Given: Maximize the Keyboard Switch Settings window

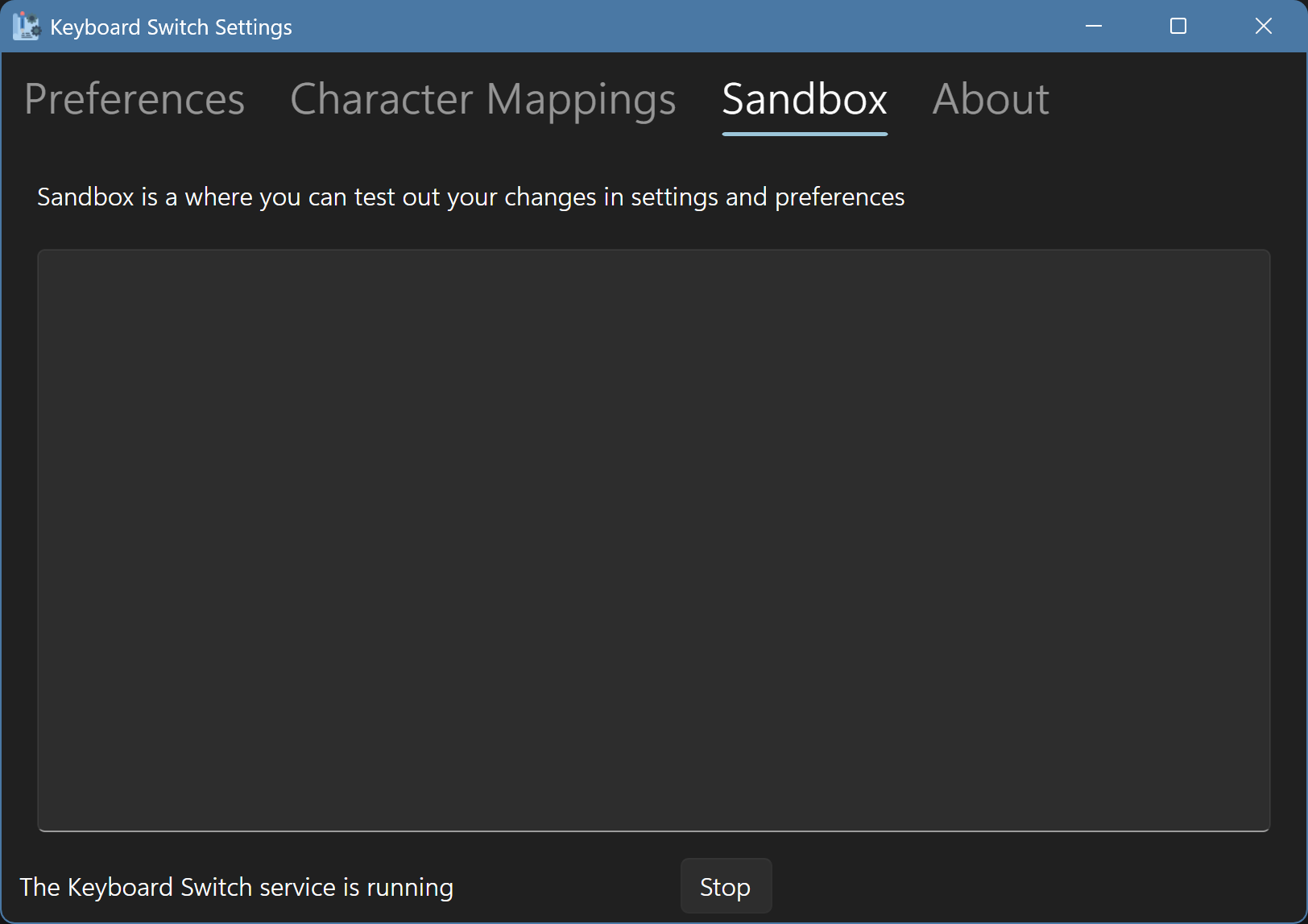Looking at the screenshot, I should 1178,26.
